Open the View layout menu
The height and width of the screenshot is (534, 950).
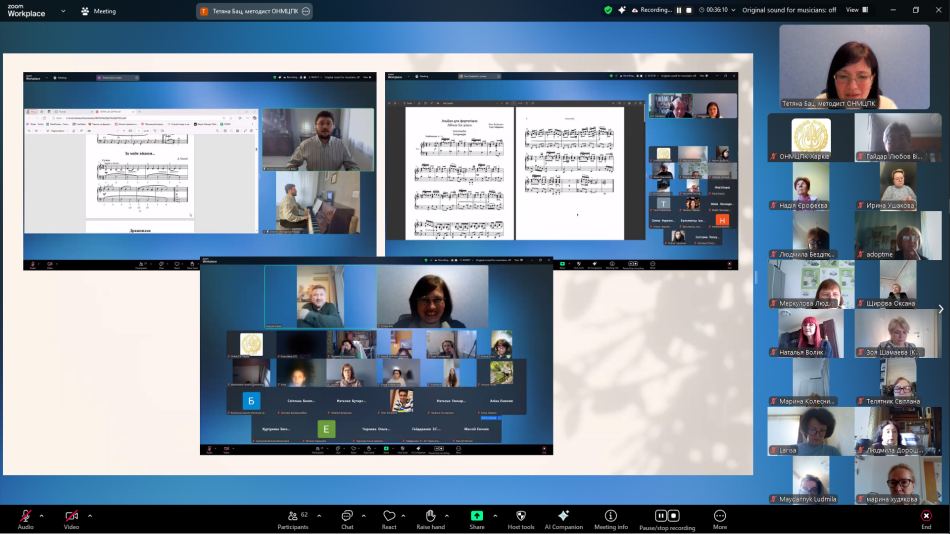point(857,10)
